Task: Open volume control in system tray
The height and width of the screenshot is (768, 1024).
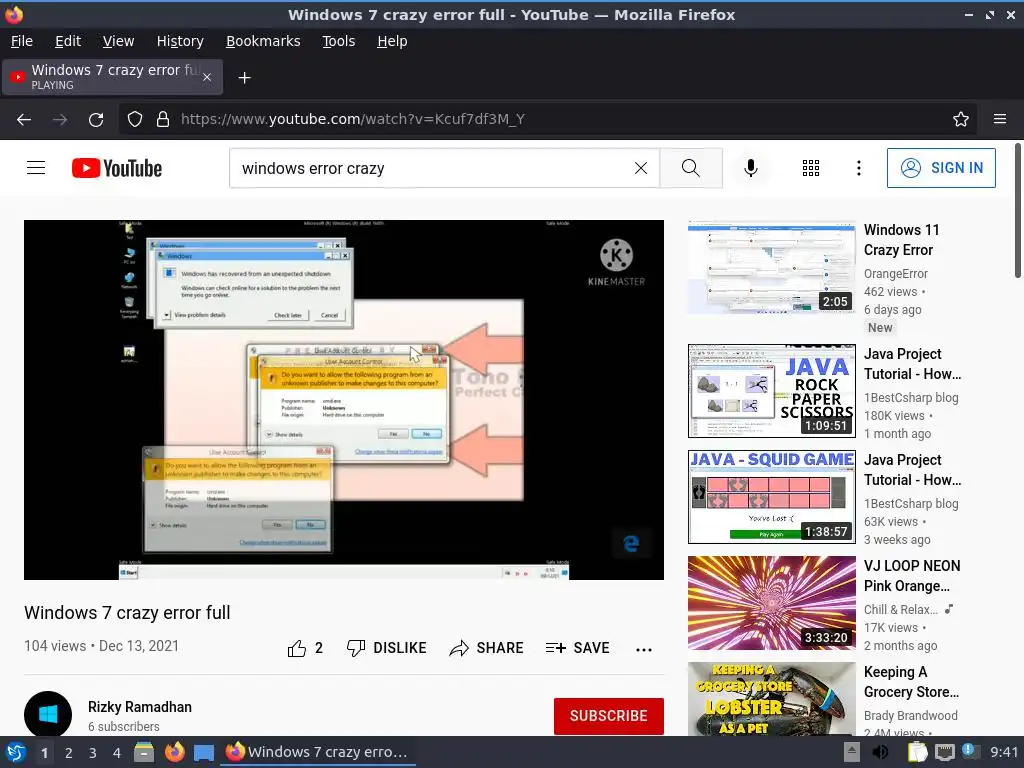Action: coord(880,752)
